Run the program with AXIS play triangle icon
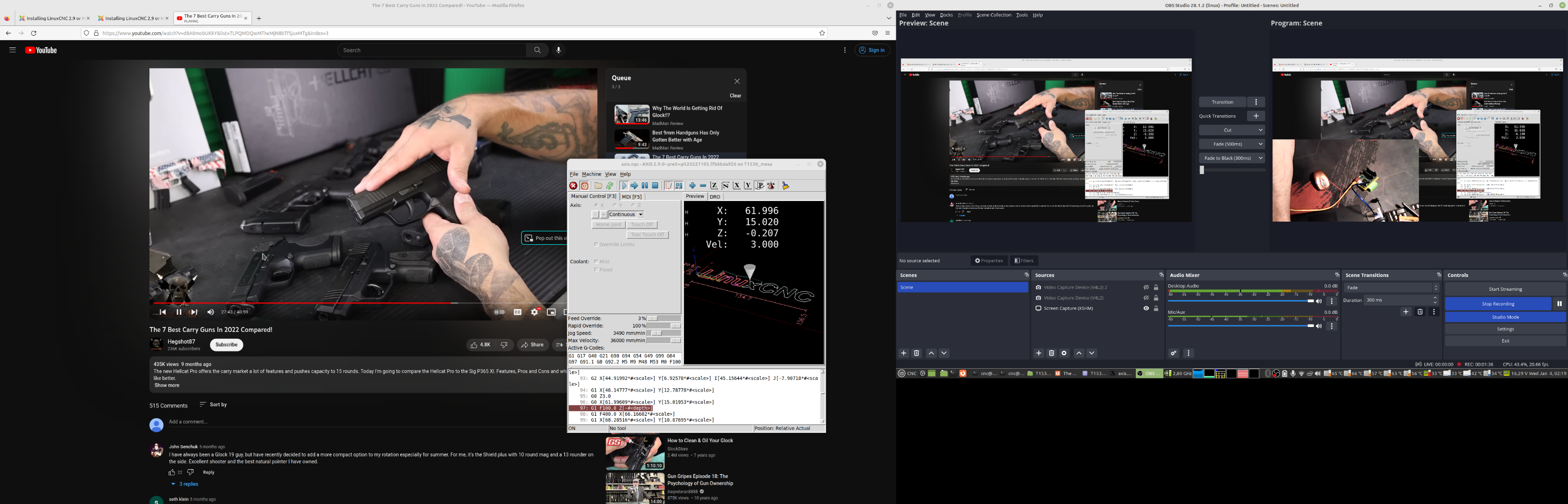This screenshot has height=504, width=1568. coord(624,186)
